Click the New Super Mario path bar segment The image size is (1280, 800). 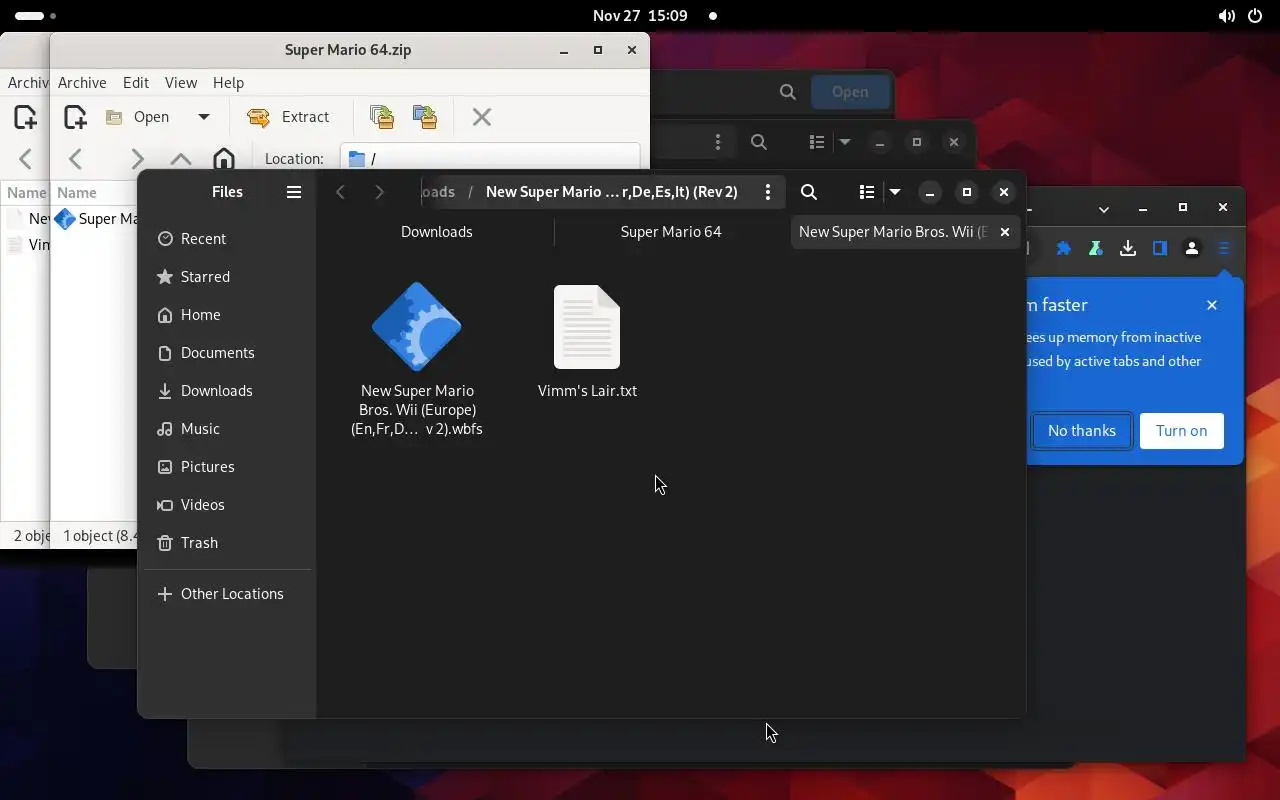coord(612,192)
